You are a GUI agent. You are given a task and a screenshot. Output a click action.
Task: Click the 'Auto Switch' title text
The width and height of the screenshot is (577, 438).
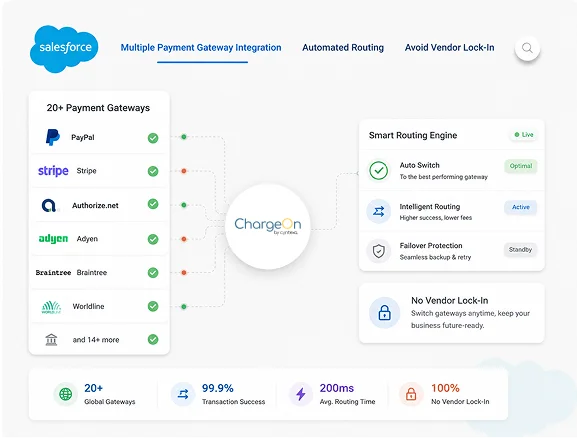(420, 165)
